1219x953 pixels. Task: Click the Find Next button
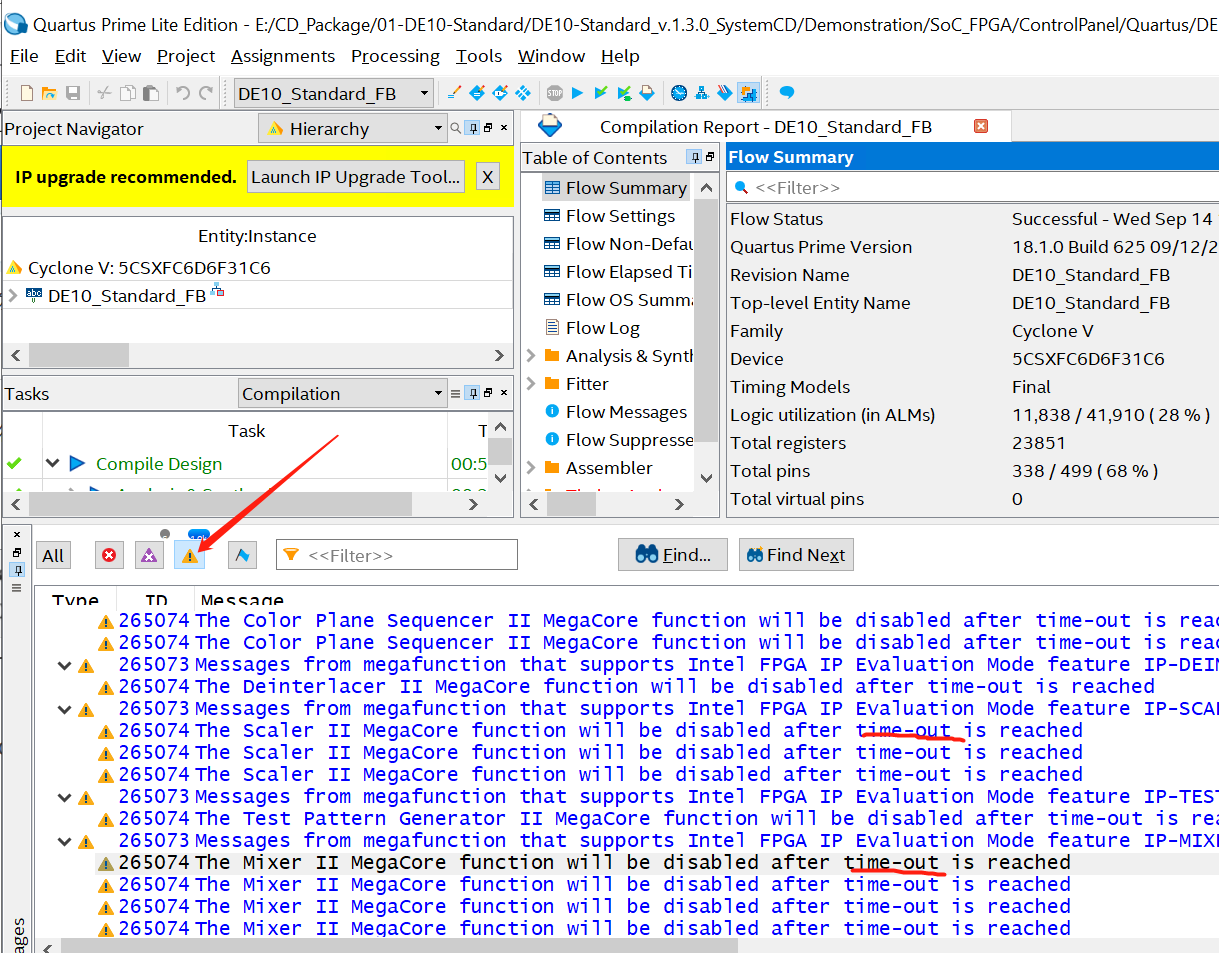point(796,555)
